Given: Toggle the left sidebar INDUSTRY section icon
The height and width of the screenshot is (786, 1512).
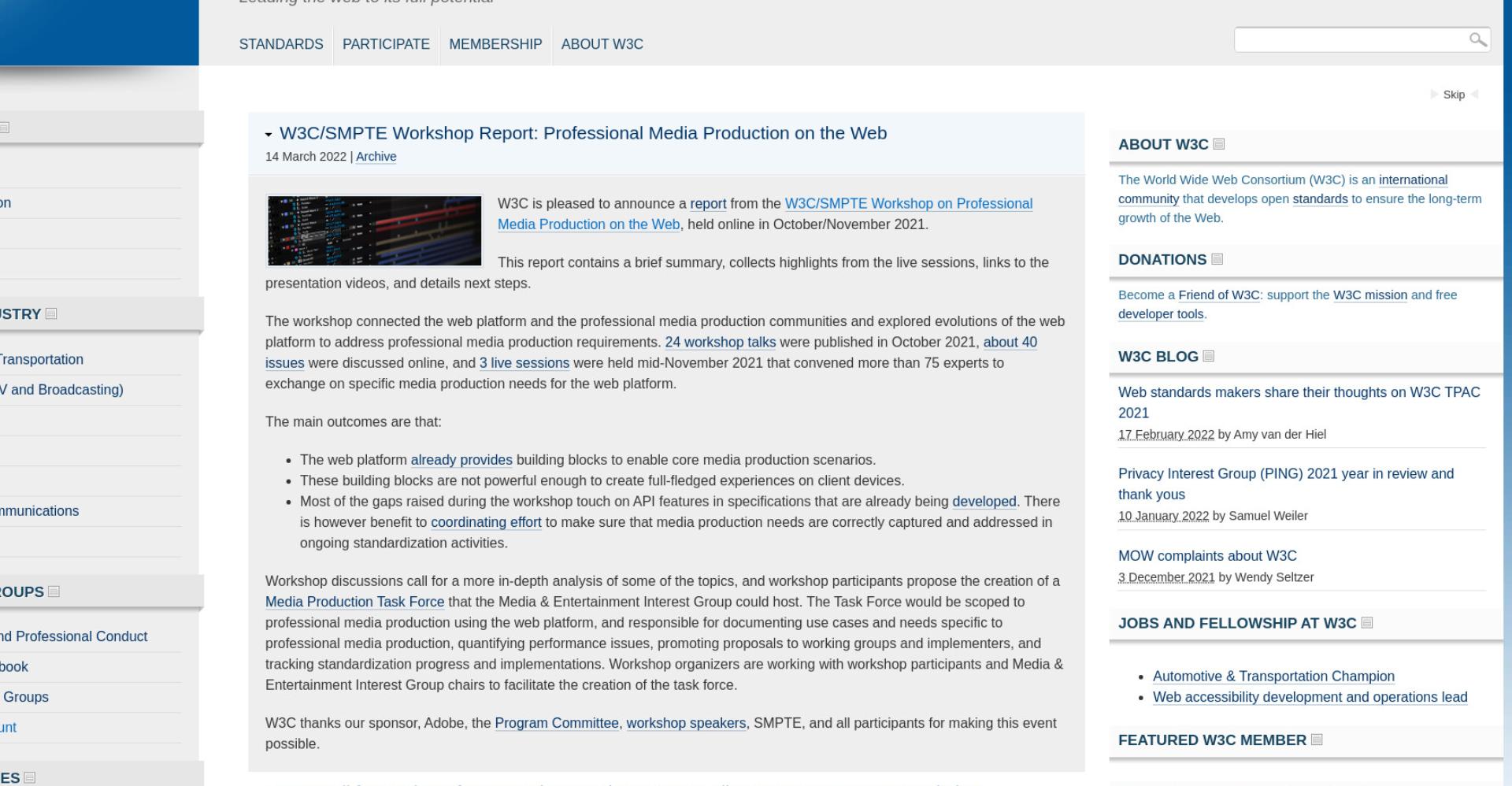Looking at the screenshot, I should 51,313.
